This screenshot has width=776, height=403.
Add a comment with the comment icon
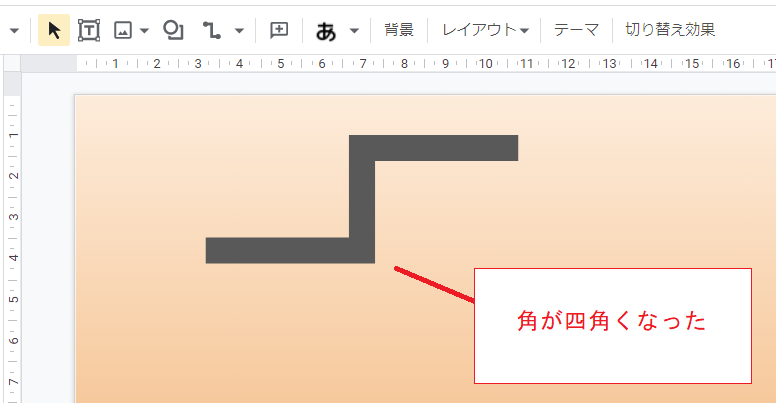point(279,30)
